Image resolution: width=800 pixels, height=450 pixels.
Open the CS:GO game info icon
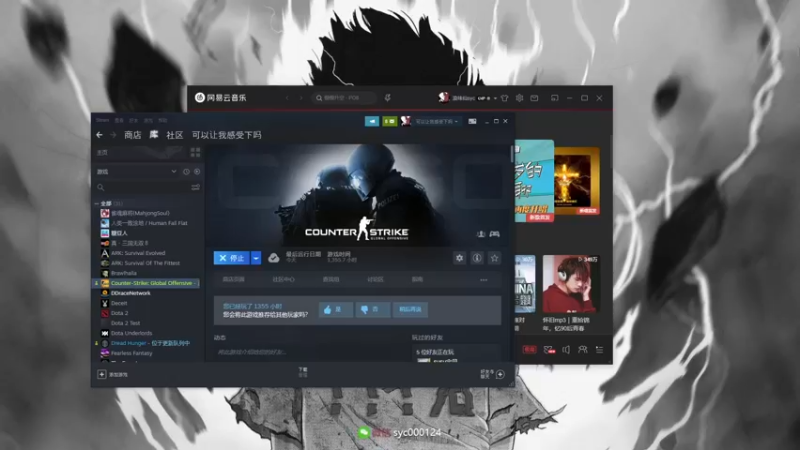click(x=477, y=258)
